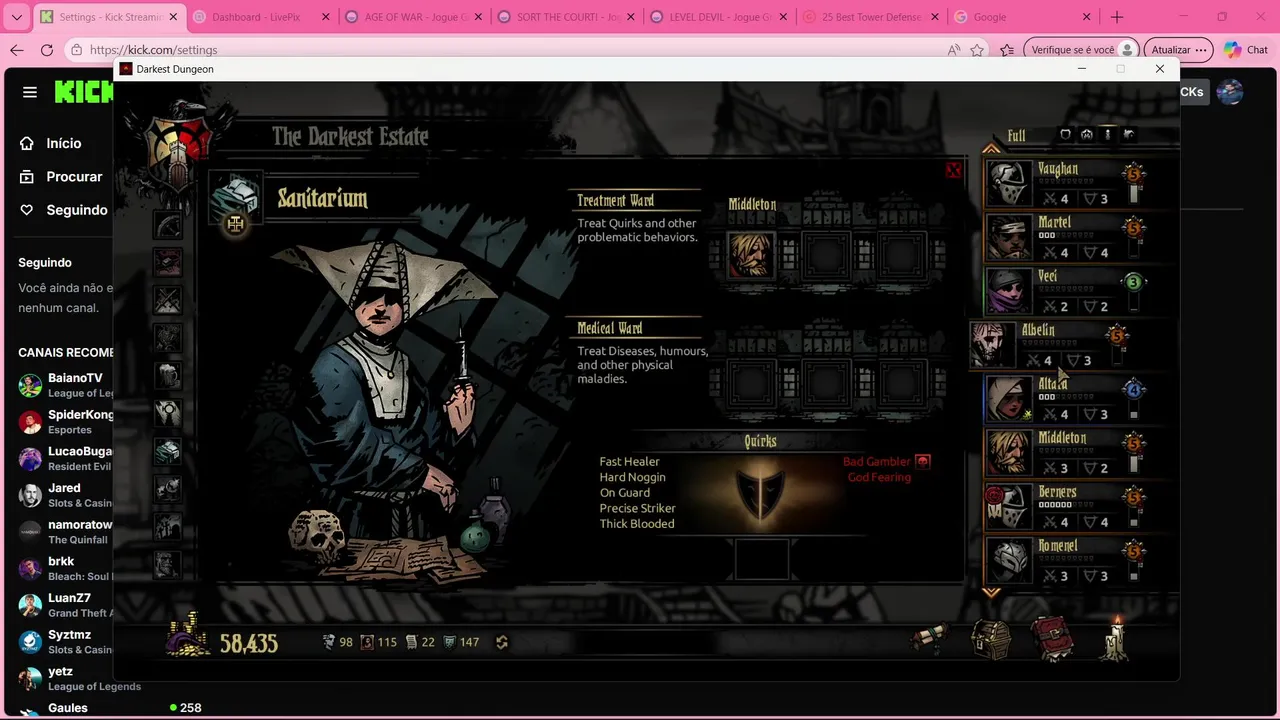Open the Tavern beer mug sidebar icon
Screen dimensions: 1280x720
(x=167, y=376)
